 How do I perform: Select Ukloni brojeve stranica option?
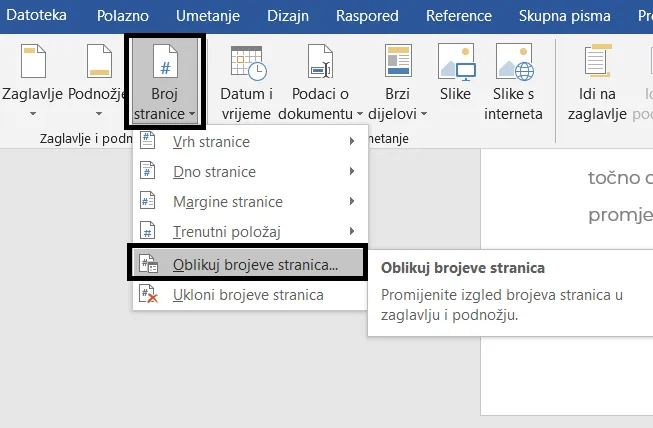tap(250, 295)
